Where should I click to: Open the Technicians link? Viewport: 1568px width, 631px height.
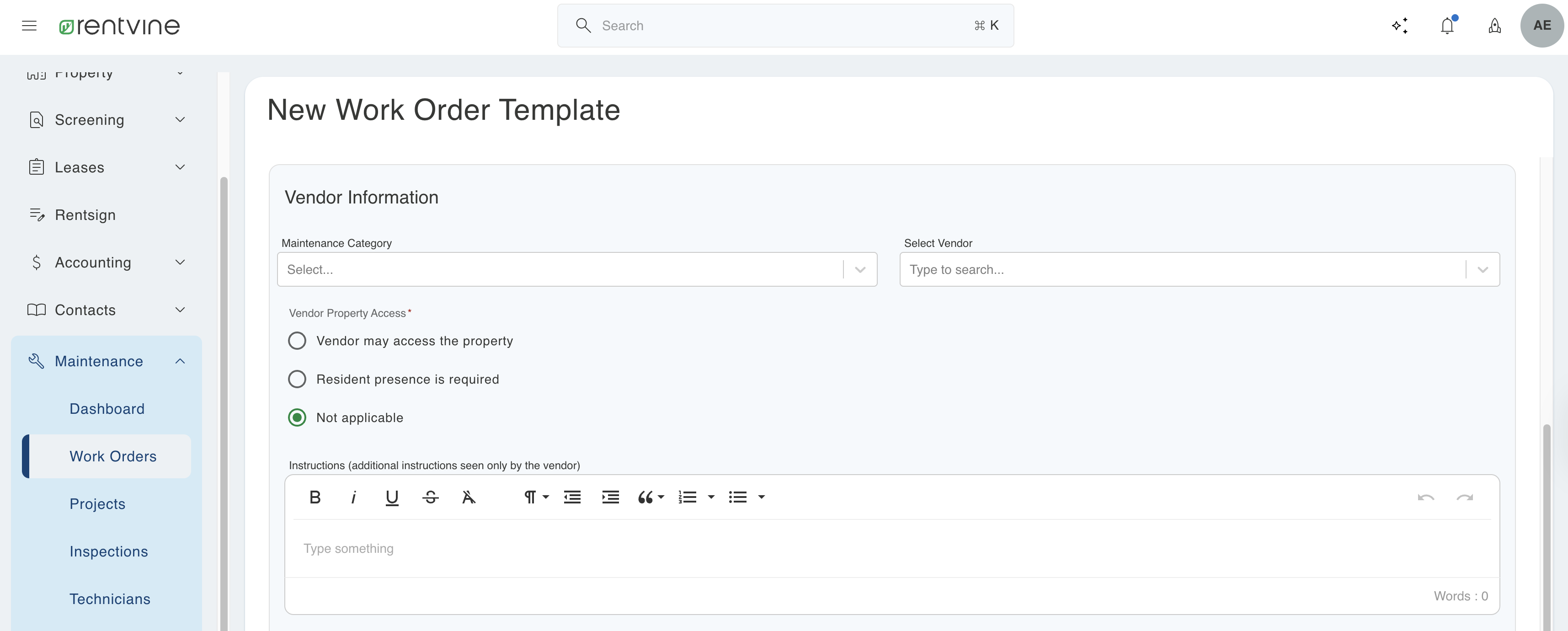point(110,599)
